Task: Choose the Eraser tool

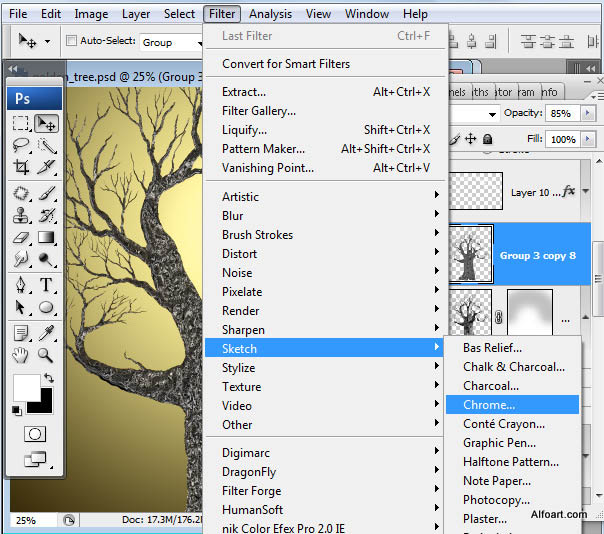Action: 21,238
